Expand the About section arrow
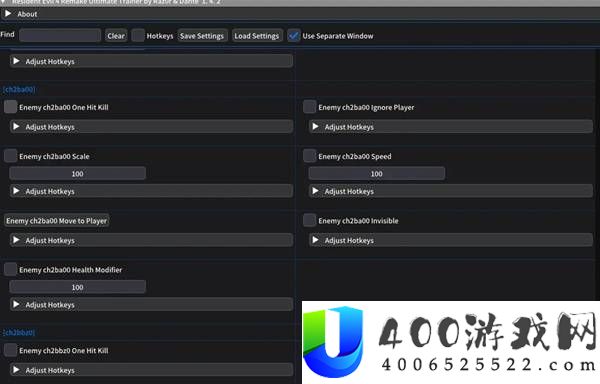Viewport: 600px width, 384px height. pyautogui.click(x=8, y=14)
